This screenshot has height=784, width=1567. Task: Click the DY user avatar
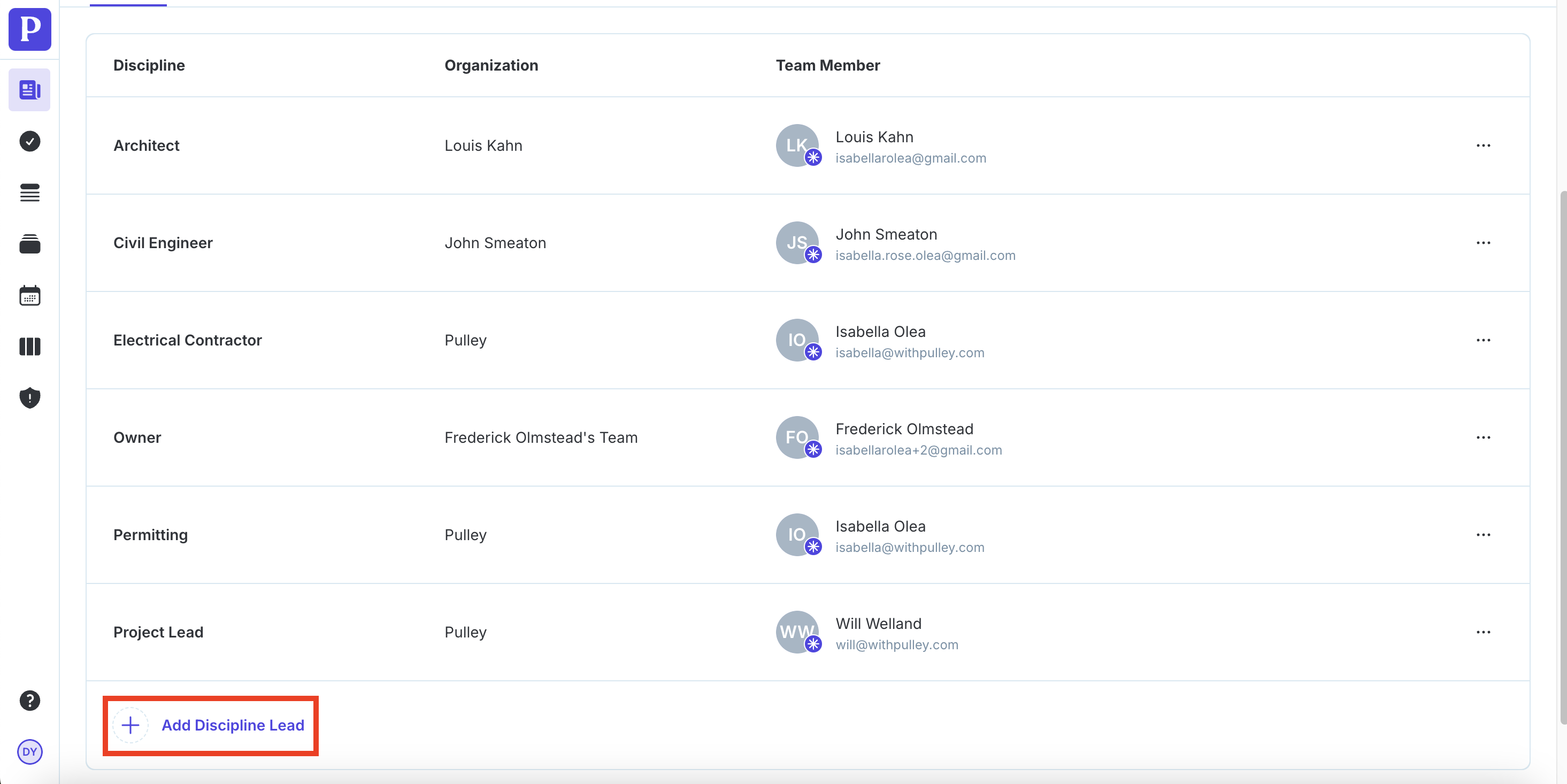click(29, 752)
